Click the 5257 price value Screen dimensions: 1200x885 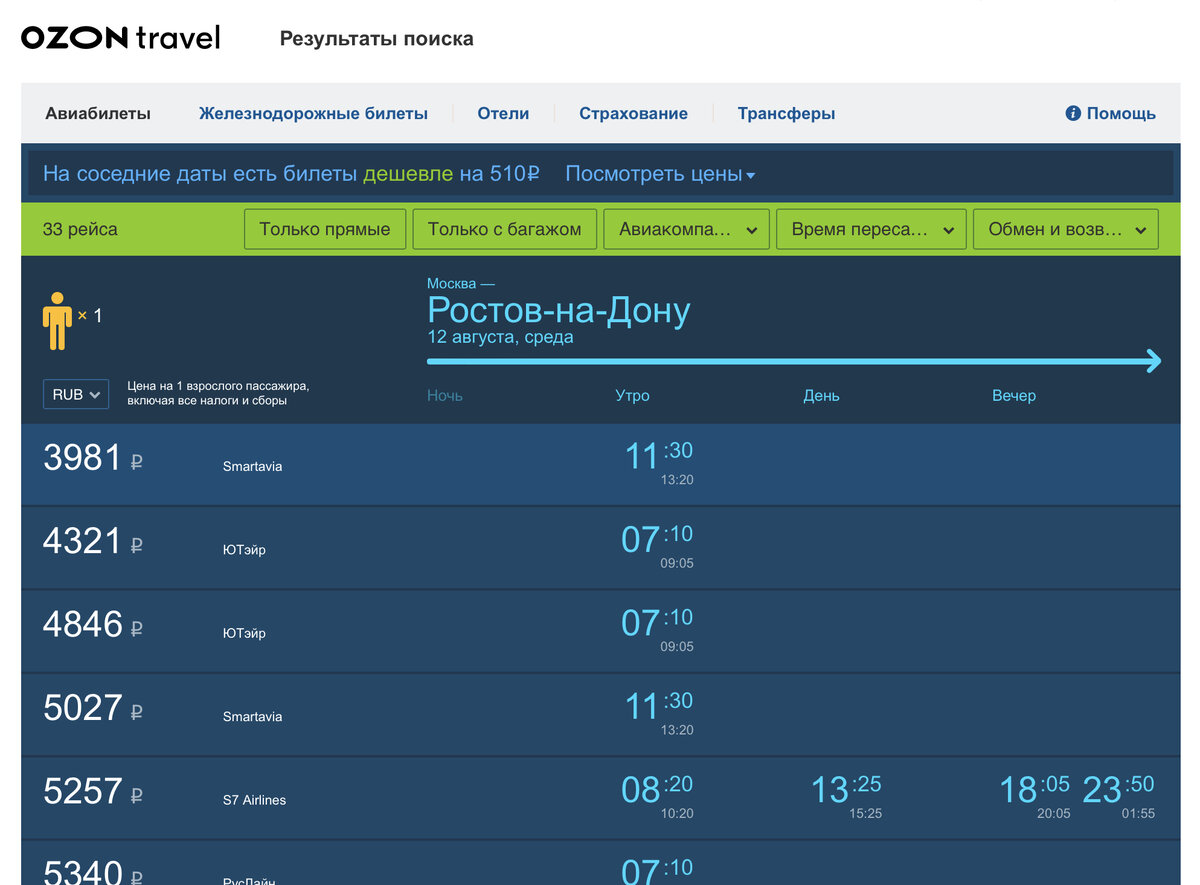[82, 792]
